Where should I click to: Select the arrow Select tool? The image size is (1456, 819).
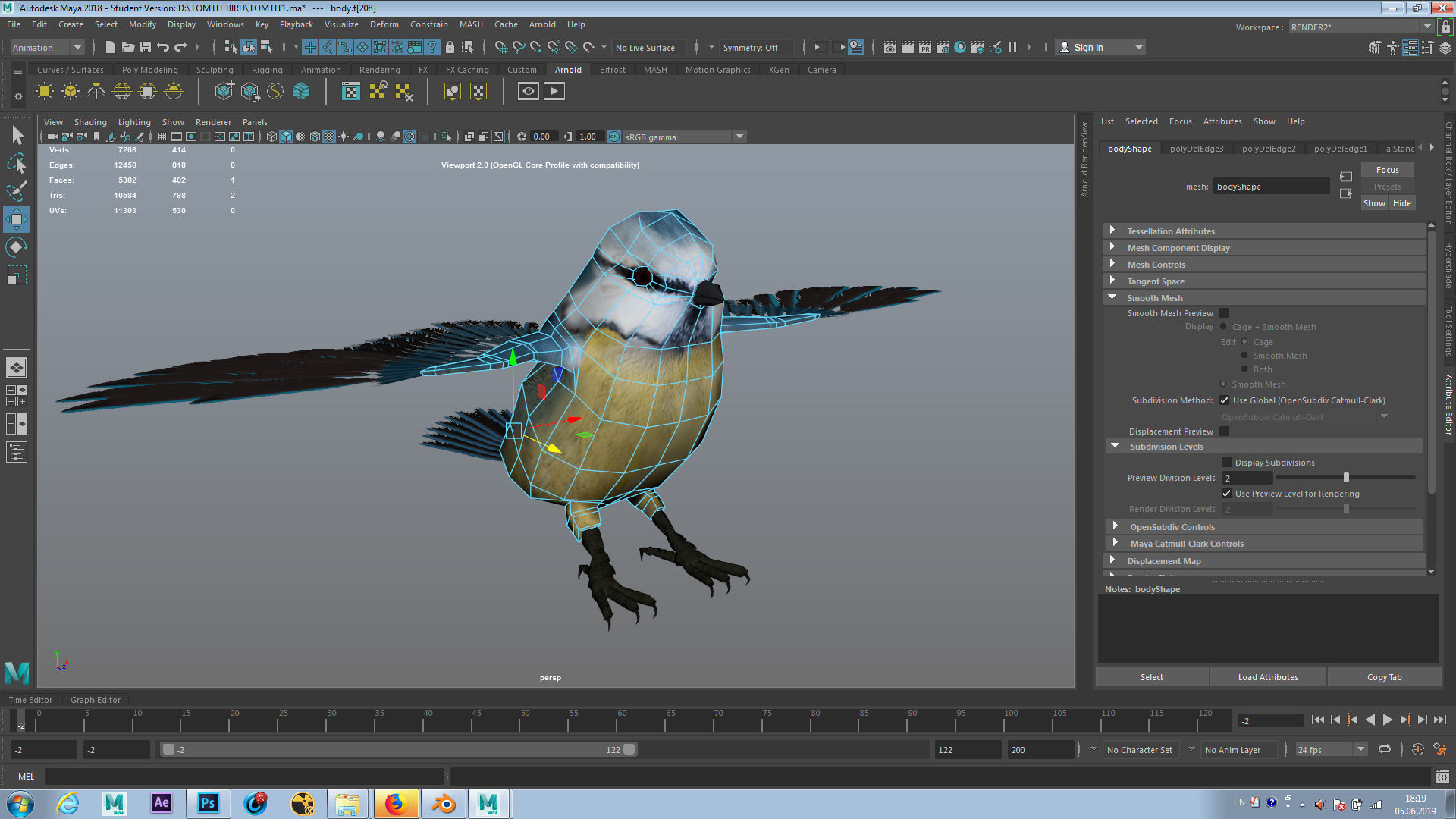[x=17, y=136]
